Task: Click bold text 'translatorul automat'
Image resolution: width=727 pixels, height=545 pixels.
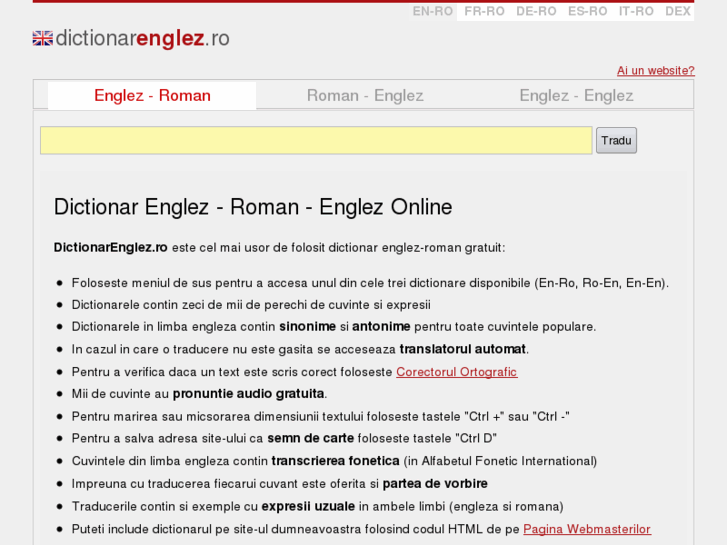Action: [x=463, y=349]
